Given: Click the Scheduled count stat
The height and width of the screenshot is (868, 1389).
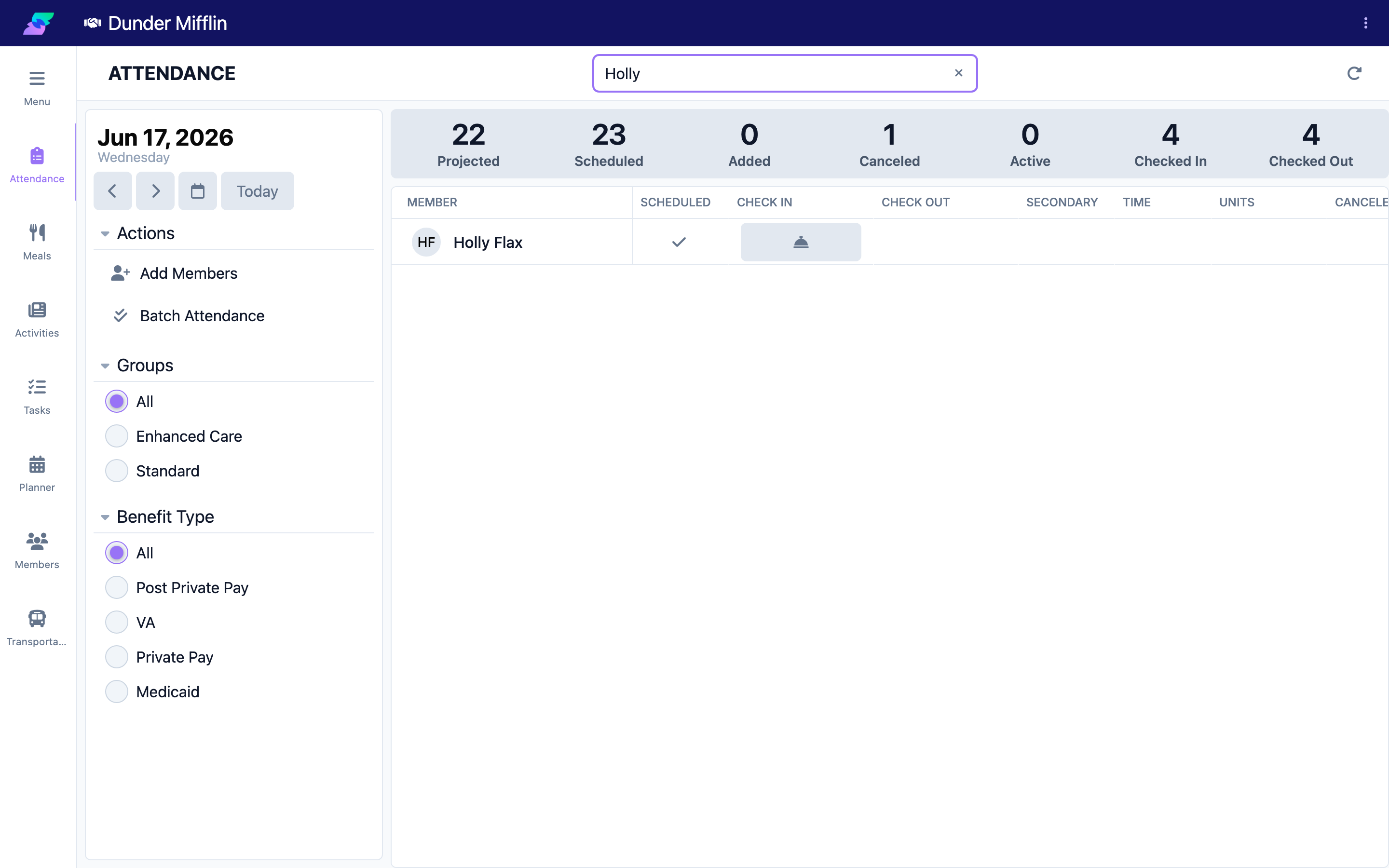Looking at the screenshot, I should coord(608,144).
